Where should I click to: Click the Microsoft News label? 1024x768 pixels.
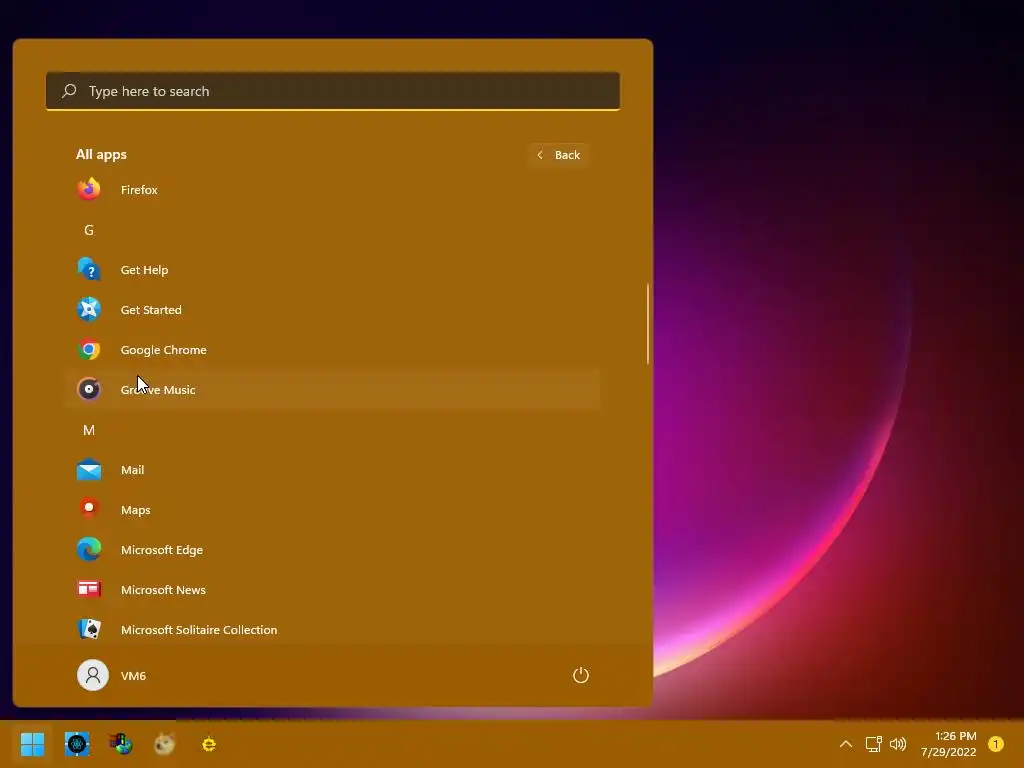pos(163,590)
